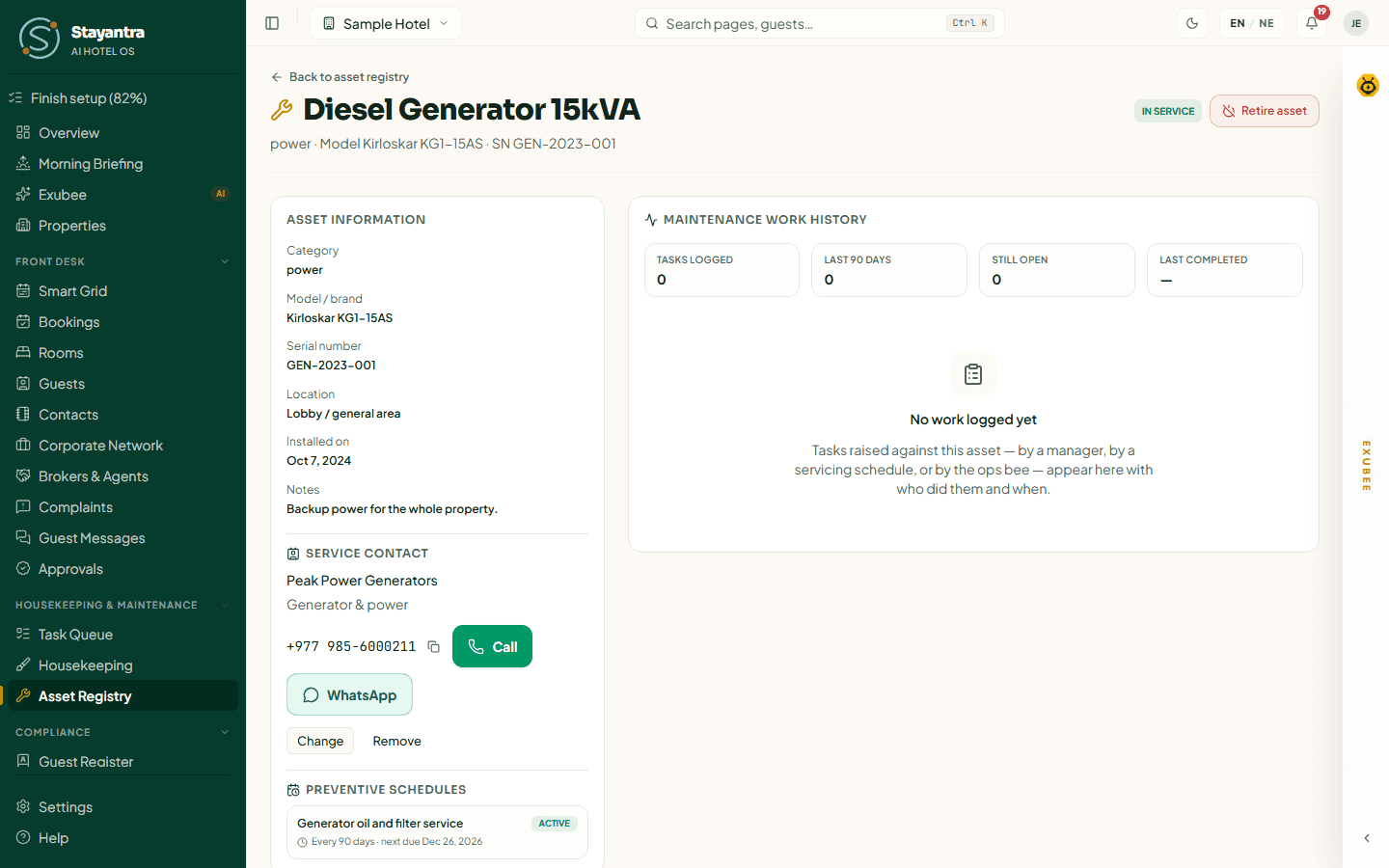Open Morning Briefing page

point(123,164)
